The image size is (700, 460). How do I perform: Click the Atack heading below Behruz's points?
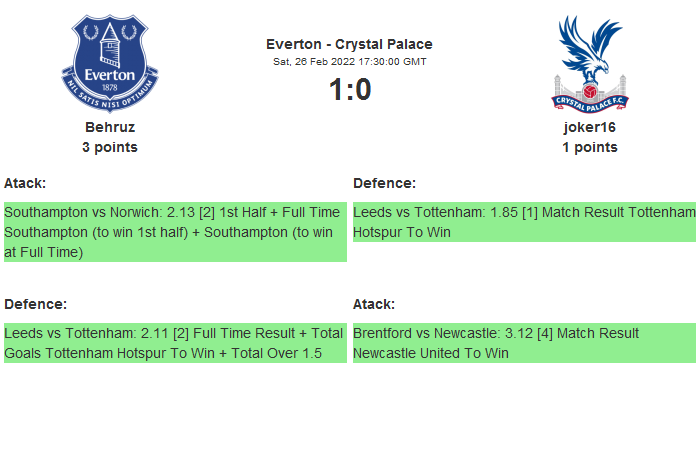[25, 183]
